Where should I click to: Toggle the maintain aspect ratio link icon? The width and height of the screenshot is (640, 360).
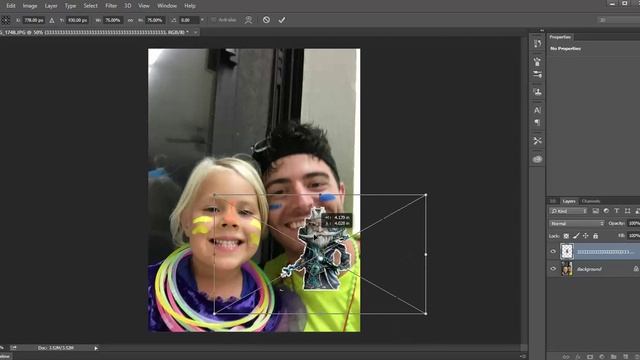click(x=131, y=20)
